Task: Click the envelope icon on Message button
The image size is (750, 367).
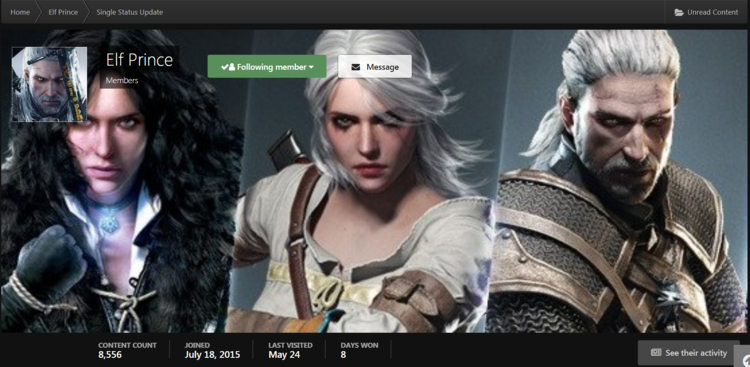Action: click(x=355, y=67)
